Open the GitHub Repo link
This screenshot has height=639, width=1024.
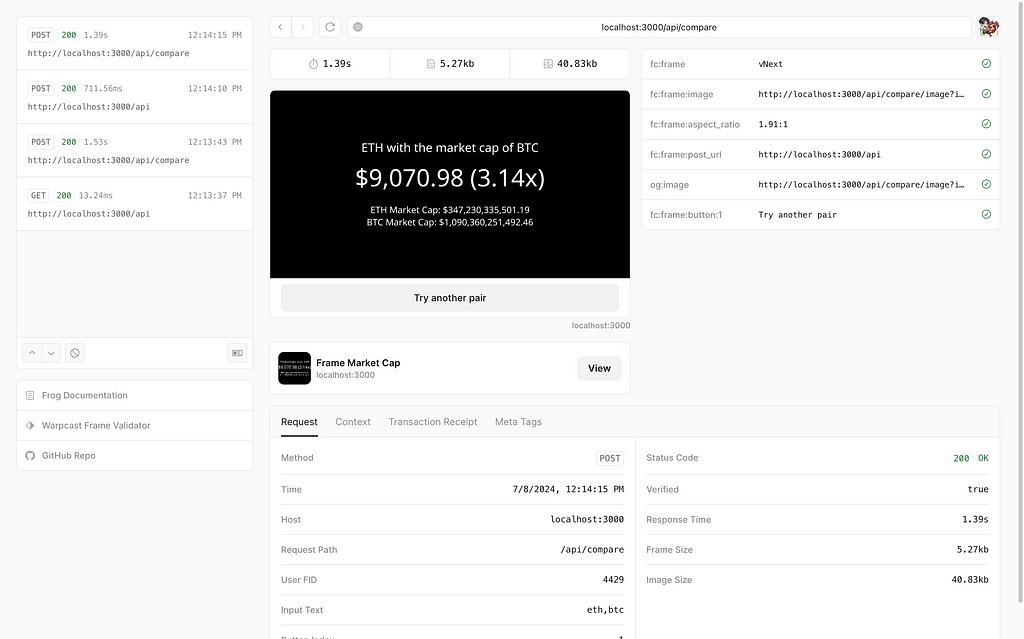(135, 455)
